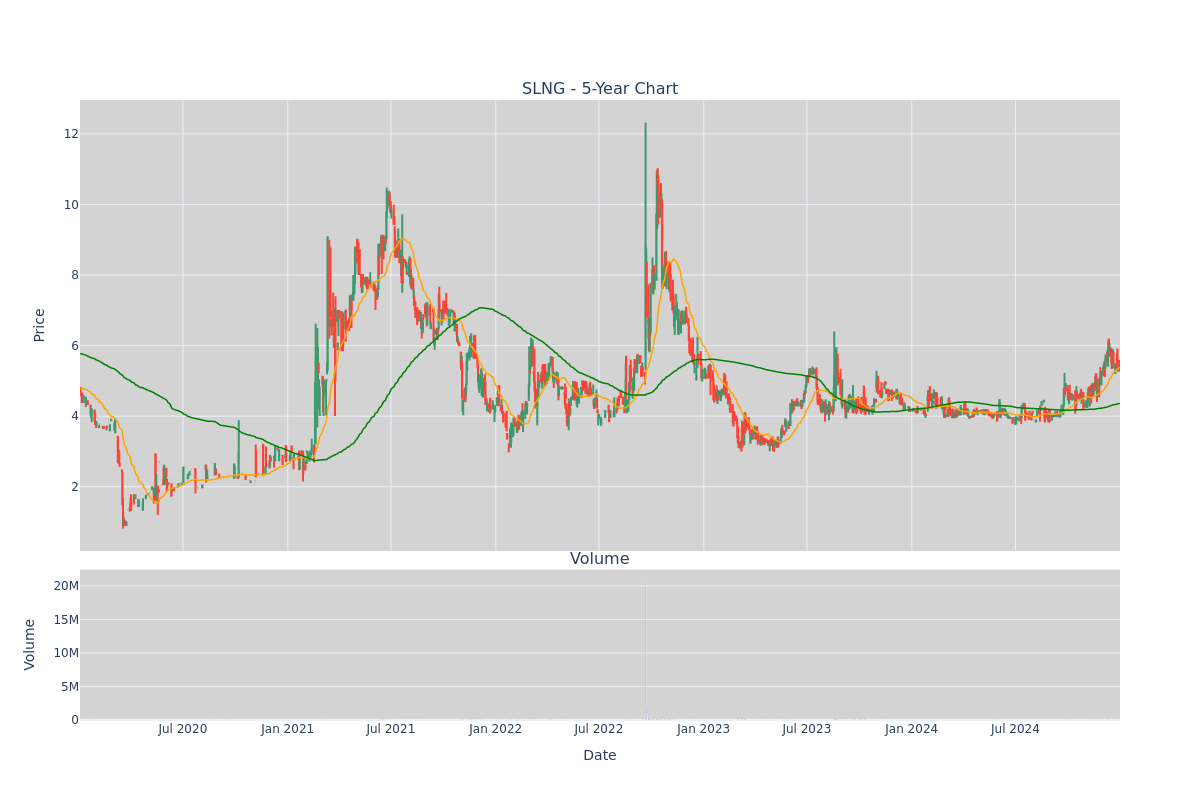Click the price axis value "4"
Image resolution: width=1200 pixels, height=800 pixels.
coord(74,416)
